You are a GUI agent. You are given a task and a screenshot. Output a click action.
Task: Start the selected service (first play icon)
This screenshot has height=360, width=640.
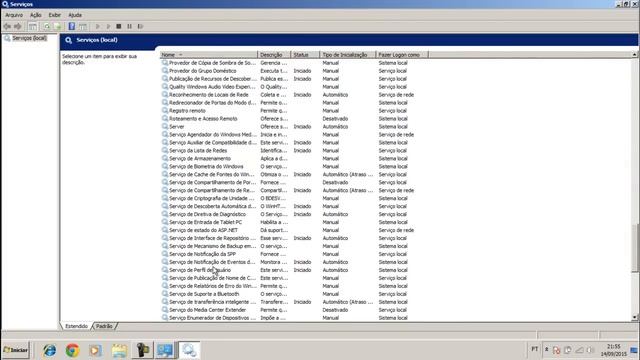tap(98, 27)
